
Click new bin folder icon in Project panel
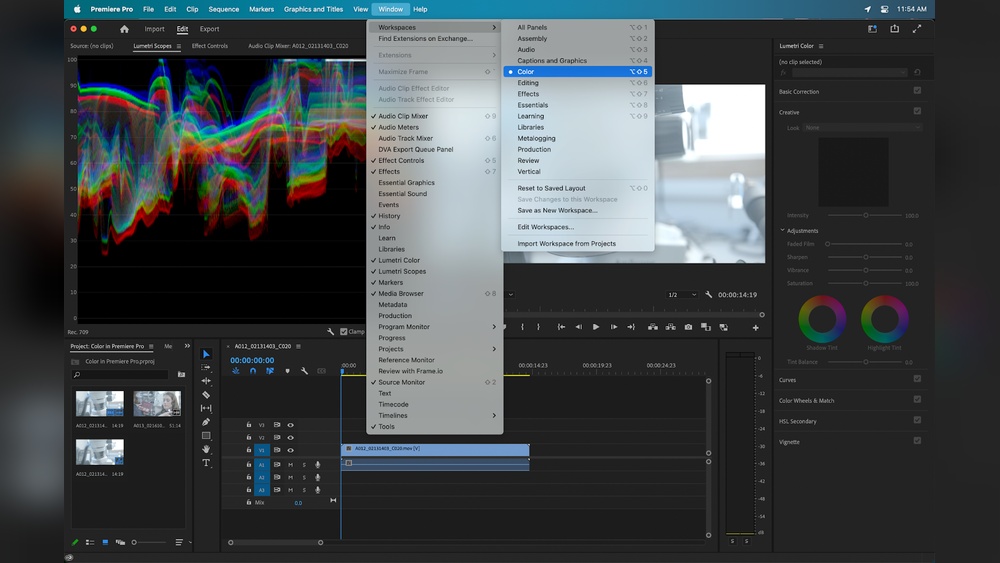(181, 374)
